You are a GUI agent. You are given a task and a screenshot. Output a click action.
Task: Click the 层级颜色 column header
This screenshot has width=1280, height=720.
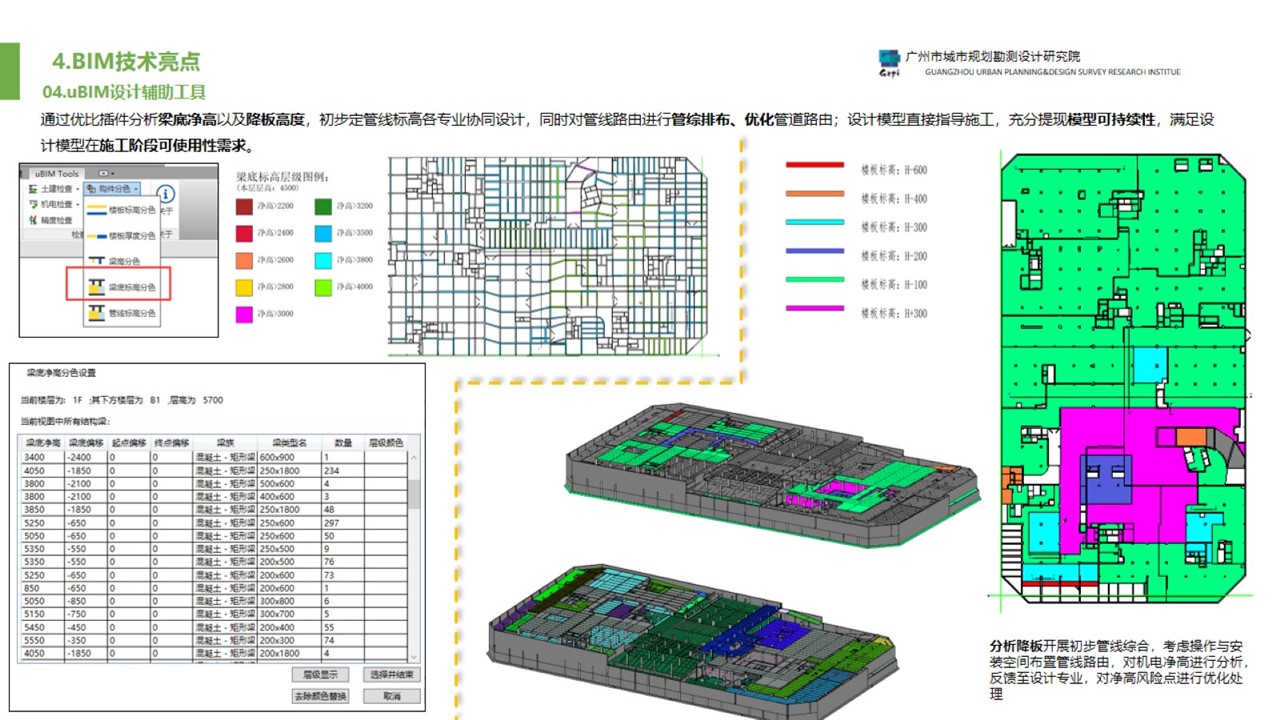[x=386, y=443]
